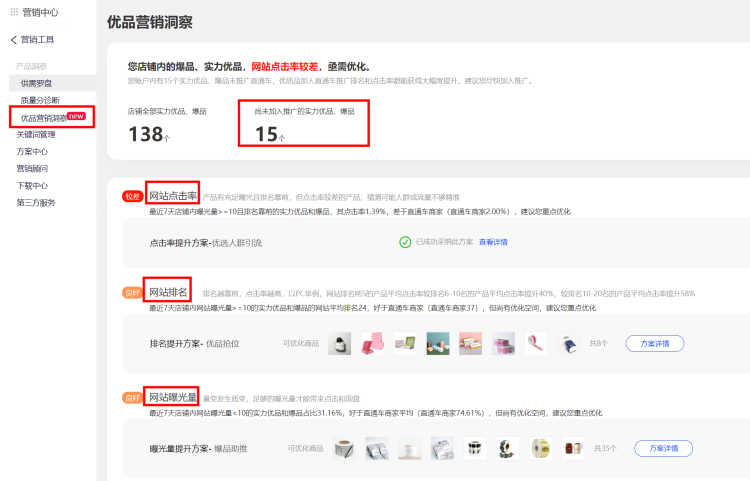
Task: Open first product thumbnail in 排名提升方案 row
Action: (x=341, y=344)
